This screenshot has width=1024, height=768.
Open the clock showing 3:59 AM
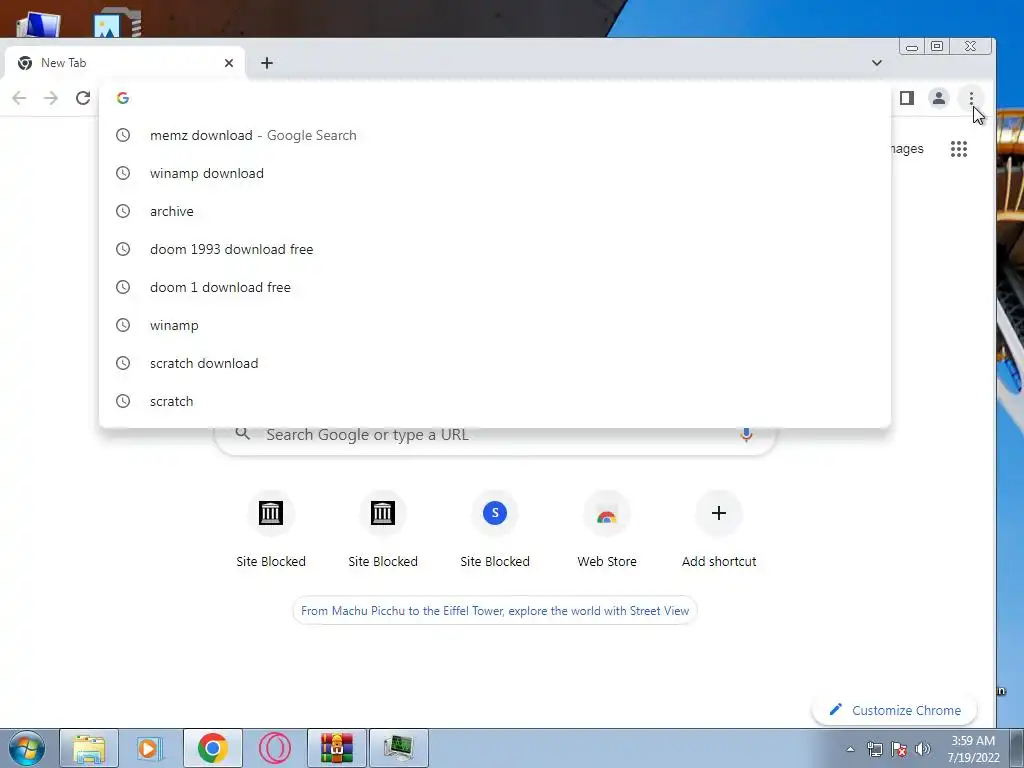[973, 749]
